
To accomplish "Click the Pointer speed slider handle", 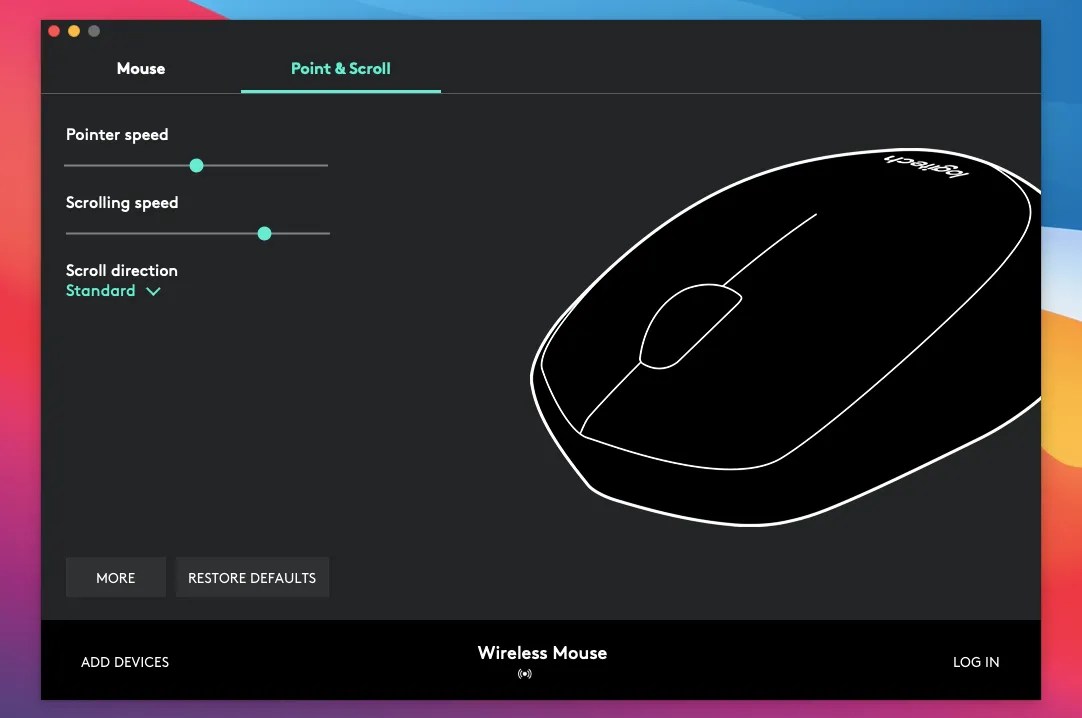I will coord(196,166).
